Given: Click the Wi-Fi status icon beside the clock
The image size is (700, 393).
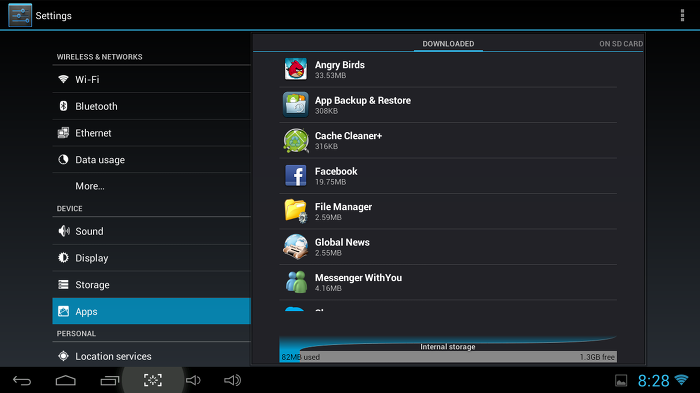Looking at the screenshot, I should coord(681,380).
